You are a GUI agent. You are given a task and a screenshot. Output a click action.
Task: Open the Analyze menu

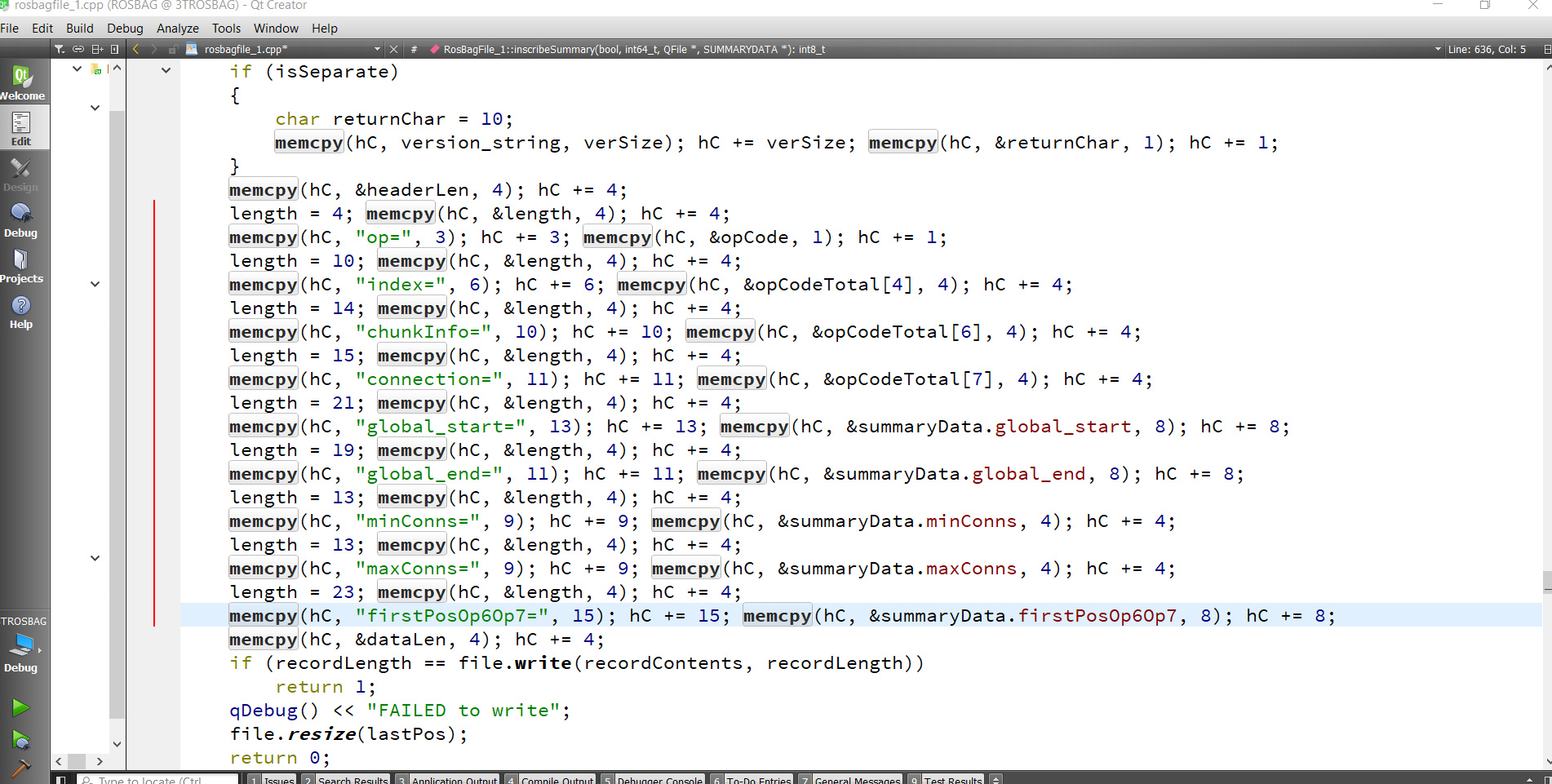[177, 28]
